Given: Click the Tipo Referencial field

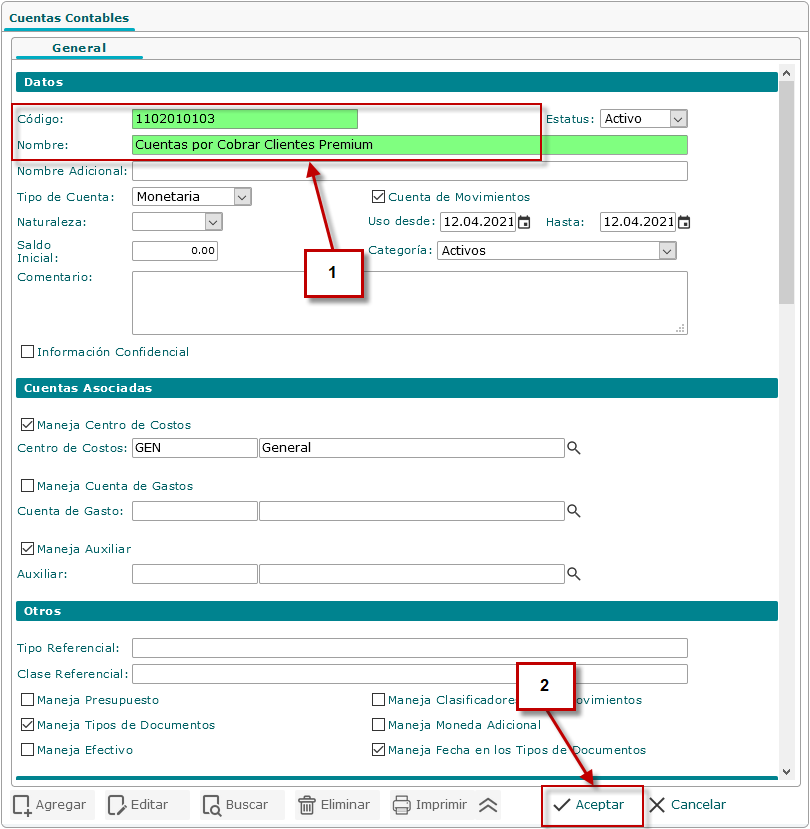Looking at the screenshot, I should (x=410, y=648).
